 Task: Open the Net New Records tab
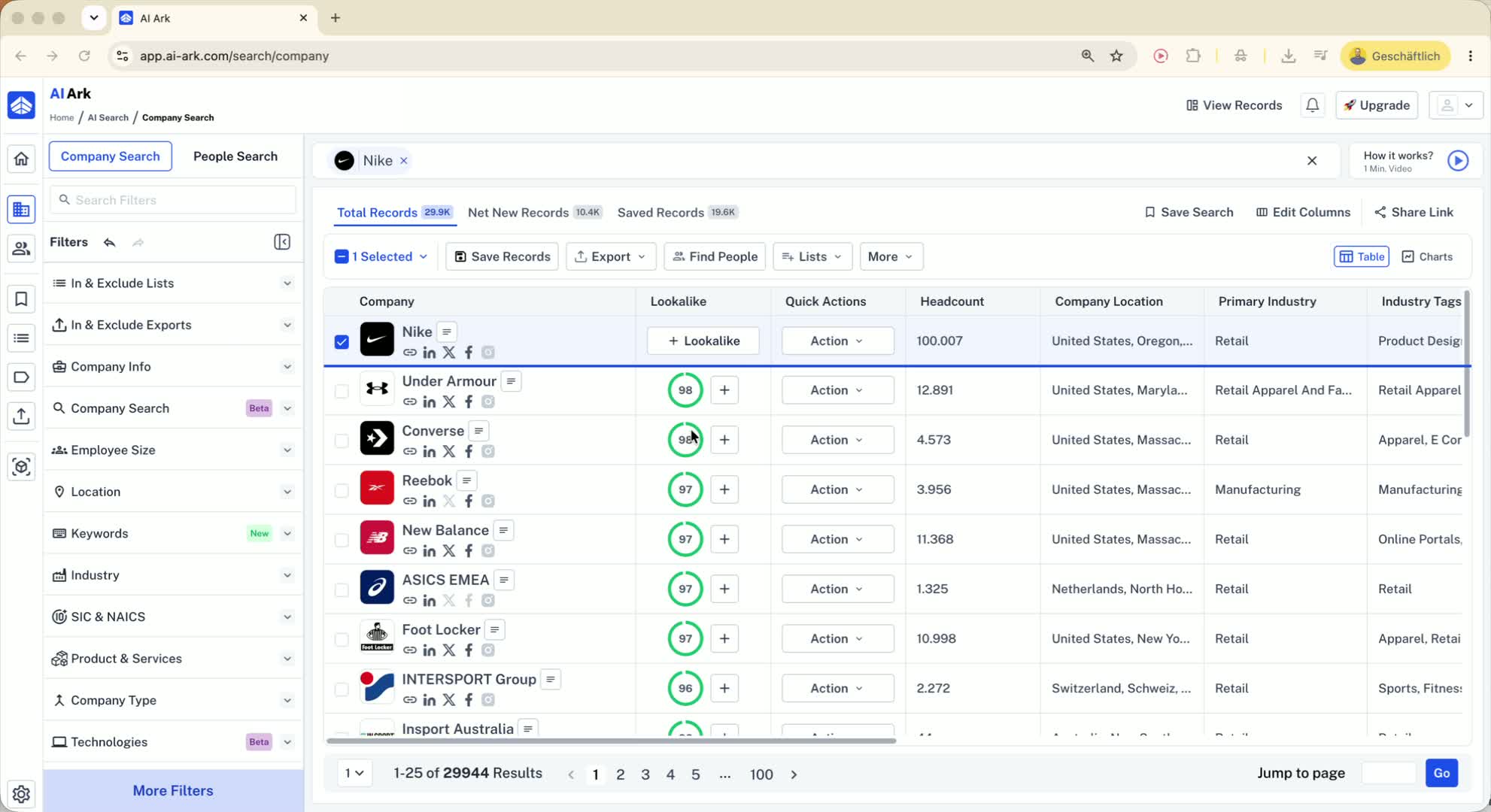click(x=535, y=213)
